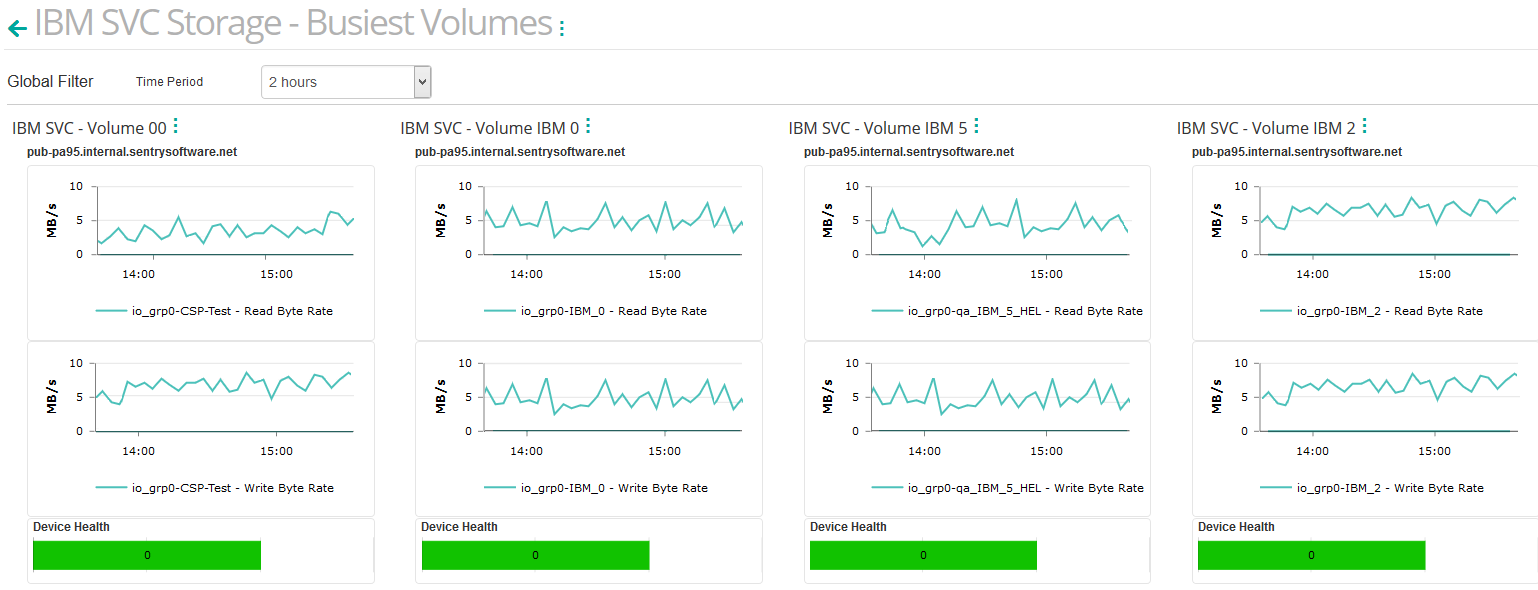Click the back arrow beside the dashboard title
The height and width of the screenshot is (590, 1538).
pos(17,29)
